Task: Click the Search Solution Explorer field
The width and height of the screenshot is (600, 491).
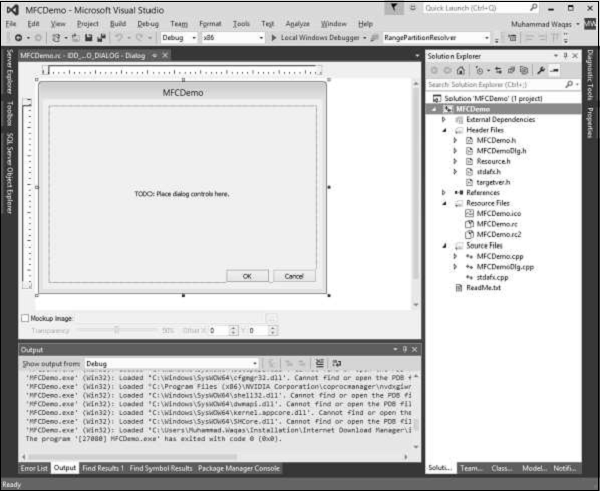Action: (500, 84)
